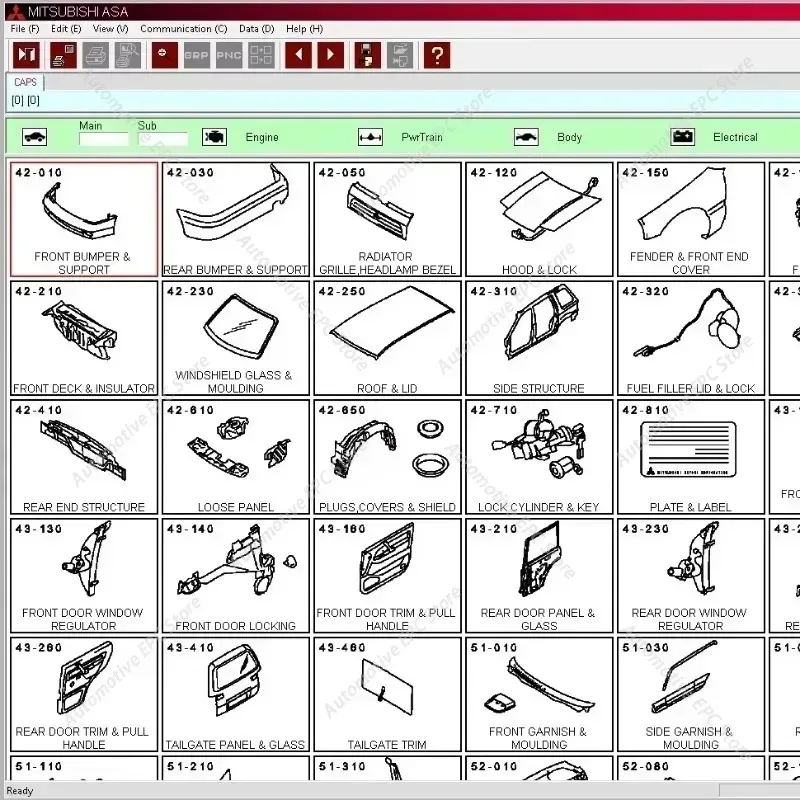Click the floppy disk save icon
The height and width of the screenshot is (800, 800).
tap(368, 55)
